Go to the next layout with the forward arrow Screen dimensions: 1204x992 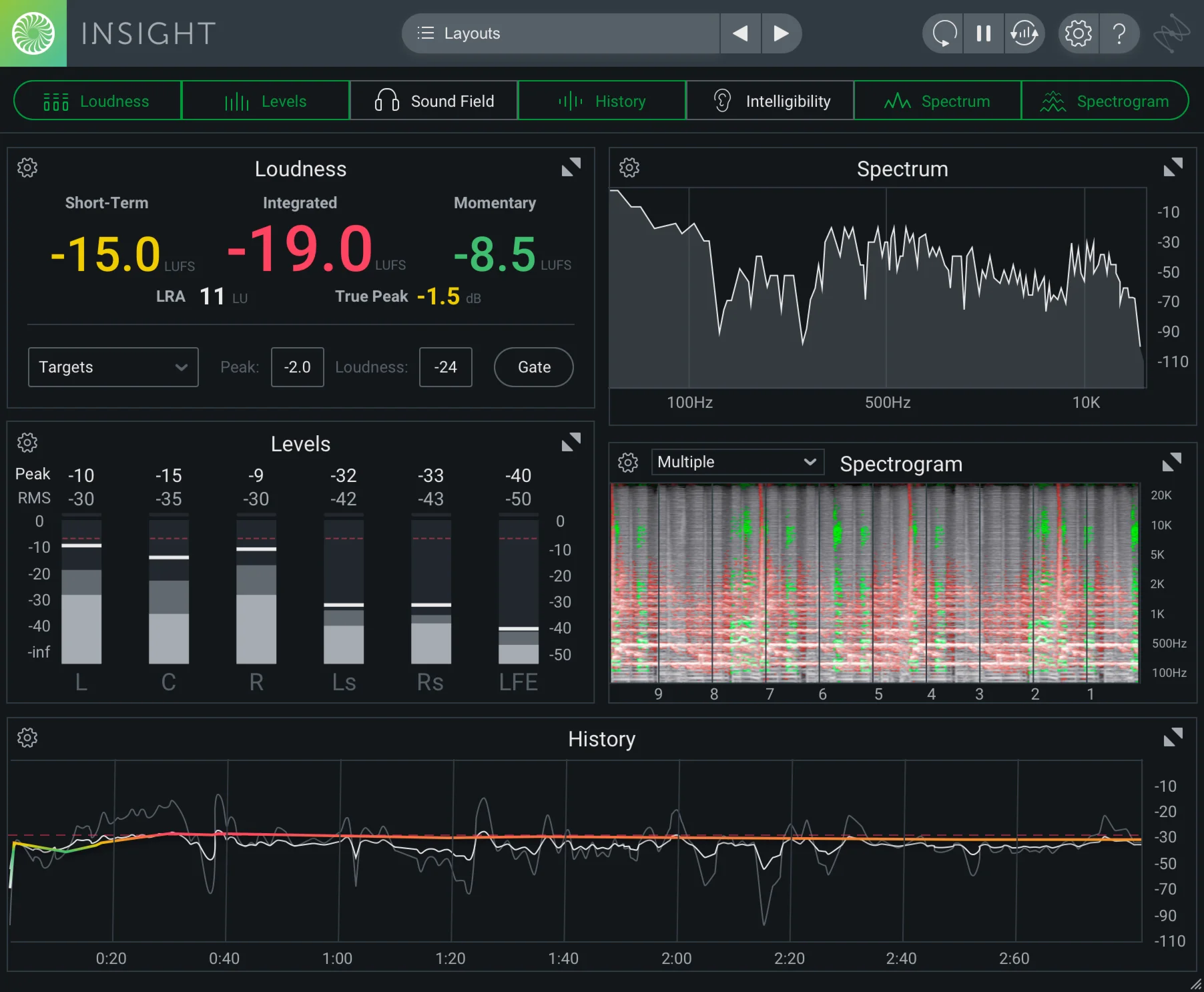tap(781, 33)
